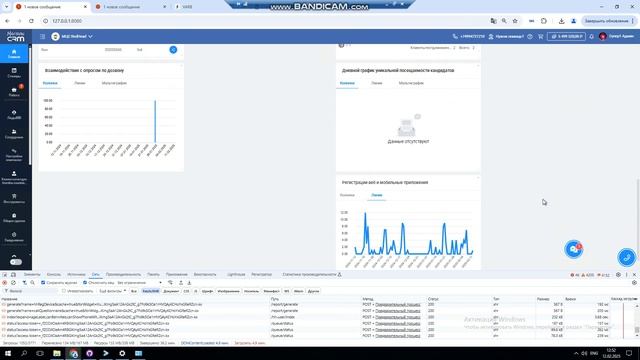Click the floating blue phone link button
Viewport: 640px width, 360px height.
click(x=627, y=258)
